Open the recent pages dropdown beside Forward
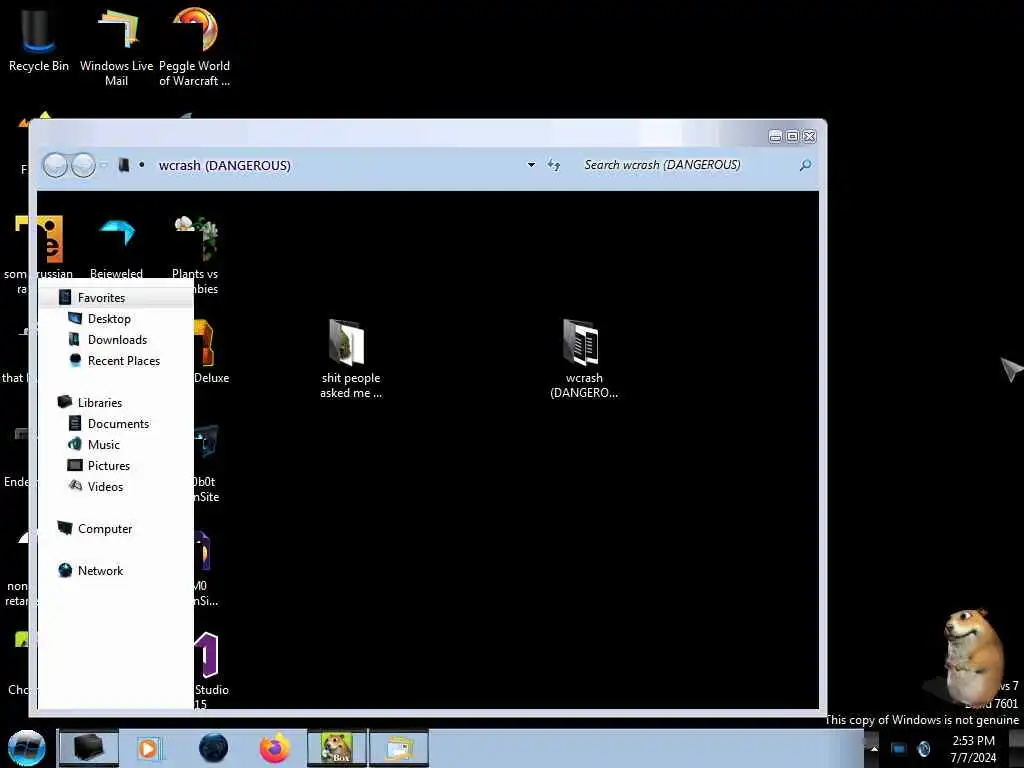Image resolution: width=1024 pixels, height=768 pixels. click(104, 165)
